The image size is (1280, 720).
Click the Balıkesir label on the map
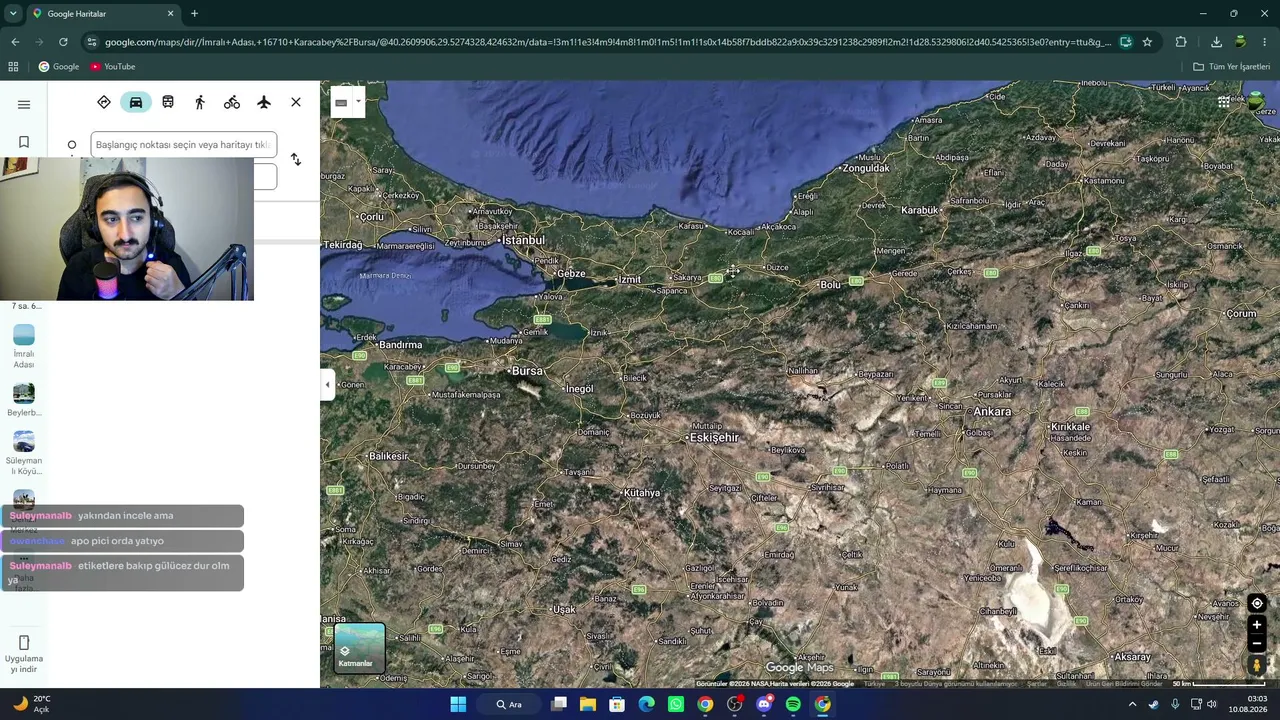coord(389,456)
